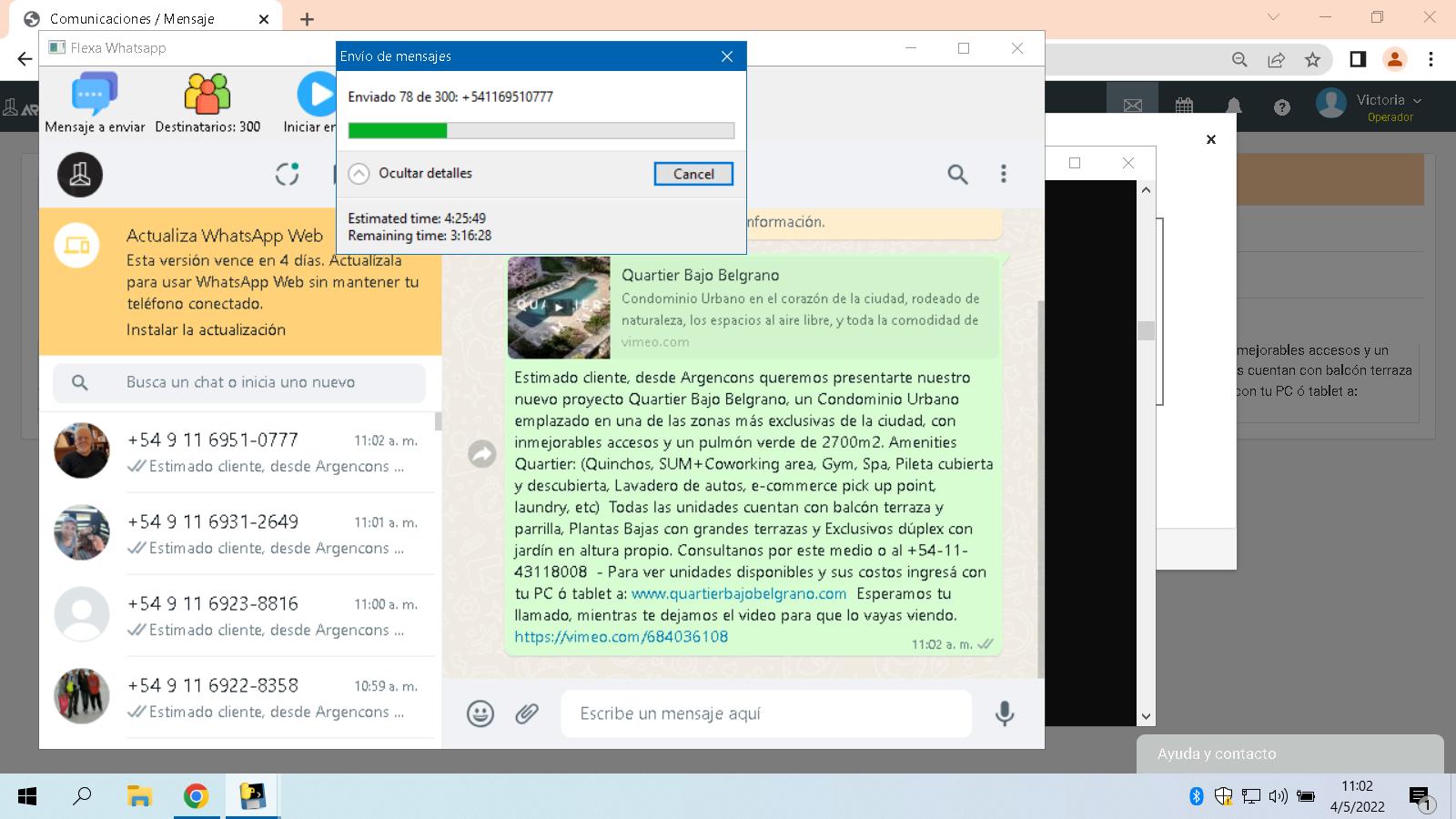Click the microphone voice message icon
Screen dimensions: 1456x819
tap(1005, 713)
